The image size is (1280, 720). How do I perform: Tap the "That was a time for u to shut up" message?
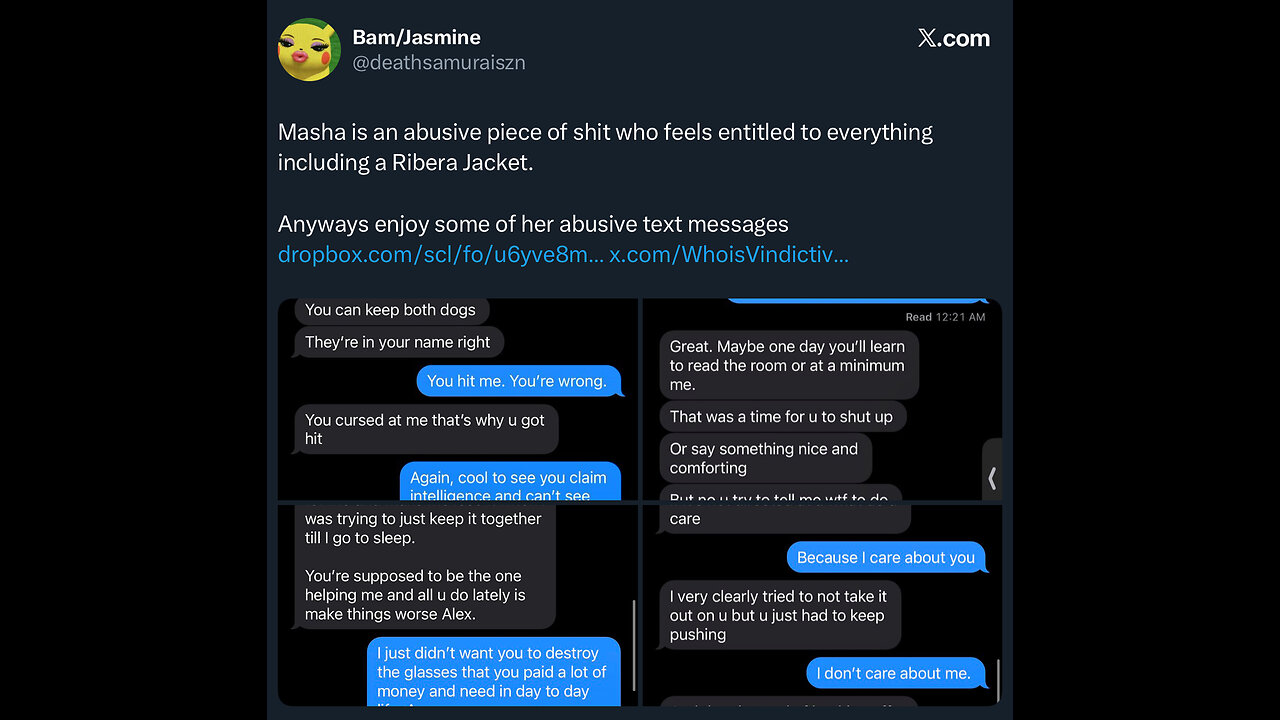point(782,417)
